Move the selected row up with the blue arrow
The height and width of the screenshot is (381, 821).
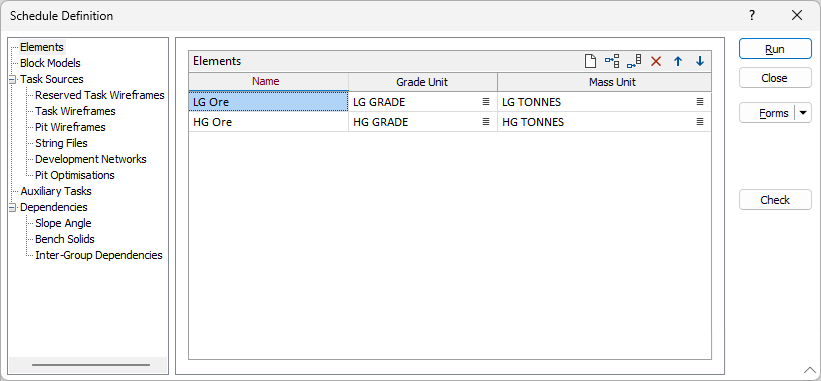pos(678,61)
